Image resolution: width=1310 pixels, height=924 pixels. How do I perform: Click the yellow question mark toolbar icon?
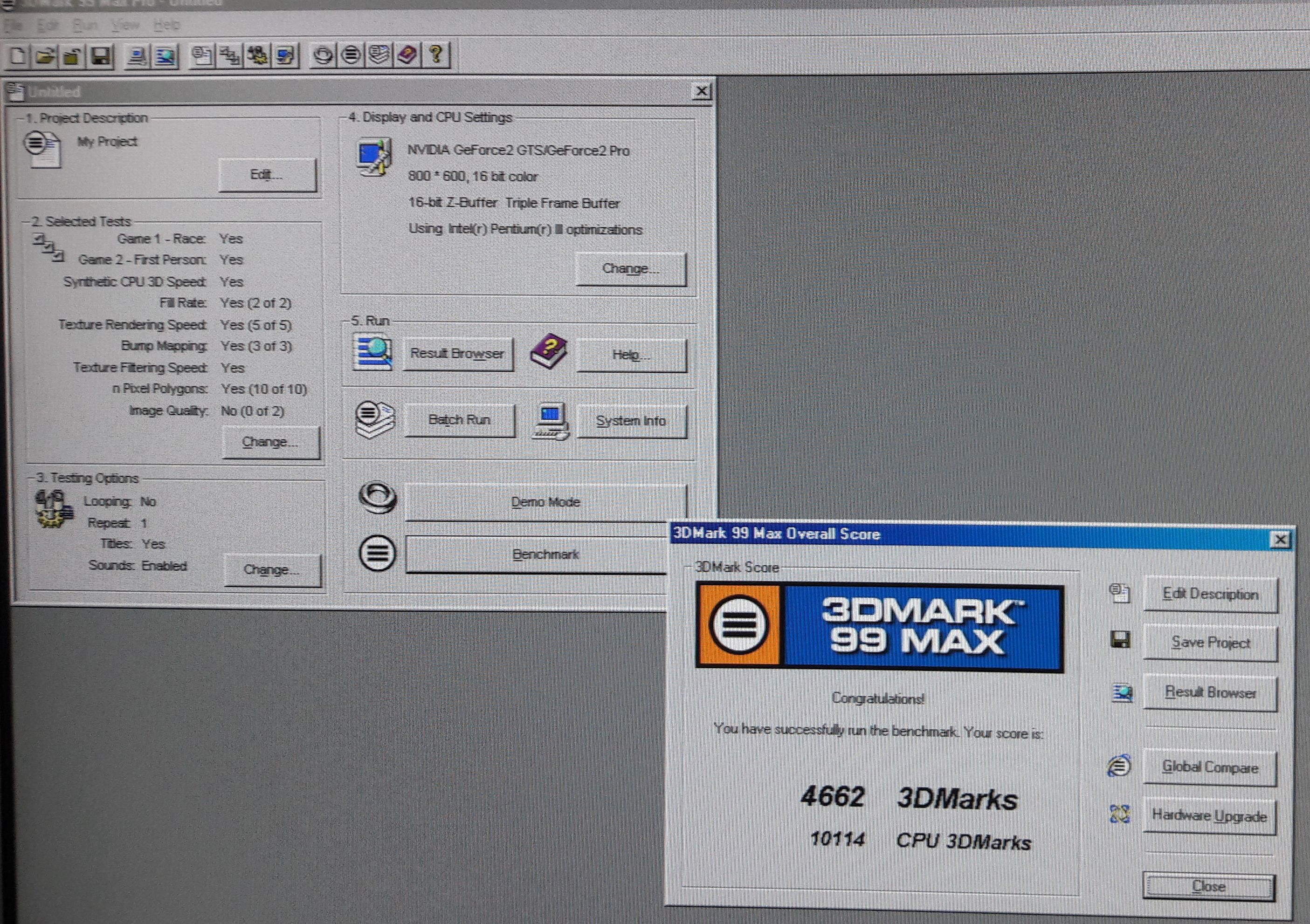(436, 55)
